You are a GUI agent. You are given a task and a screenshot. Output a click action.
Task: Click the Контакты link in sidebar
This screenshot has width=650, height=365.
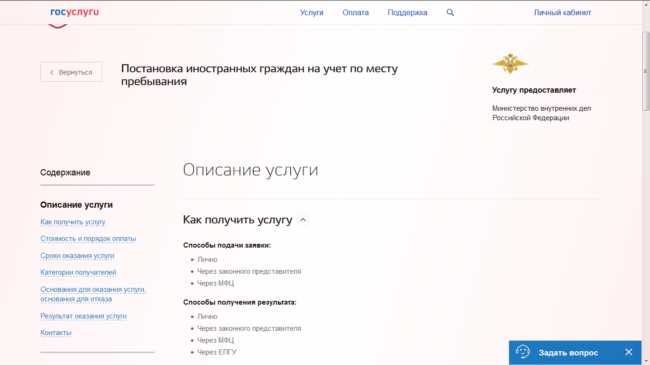pos(56,333)
